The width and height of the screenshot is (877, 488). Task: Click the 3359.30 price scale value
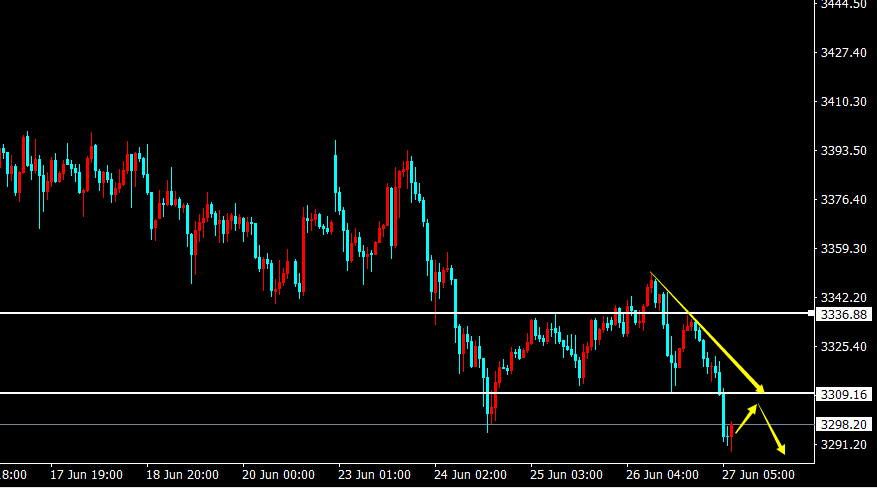[x=843, y=248]
